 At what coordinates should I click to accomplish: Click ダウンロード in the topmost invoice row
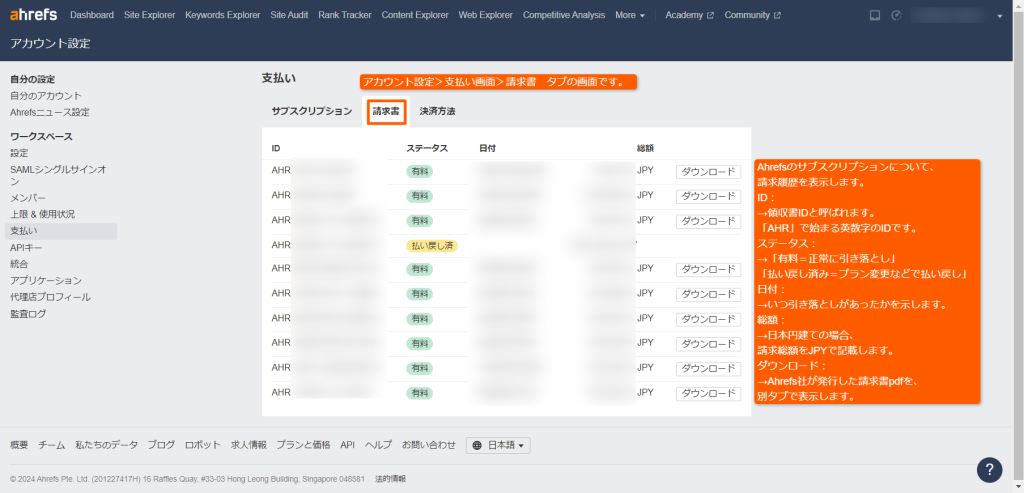click(x=709, y=172)
